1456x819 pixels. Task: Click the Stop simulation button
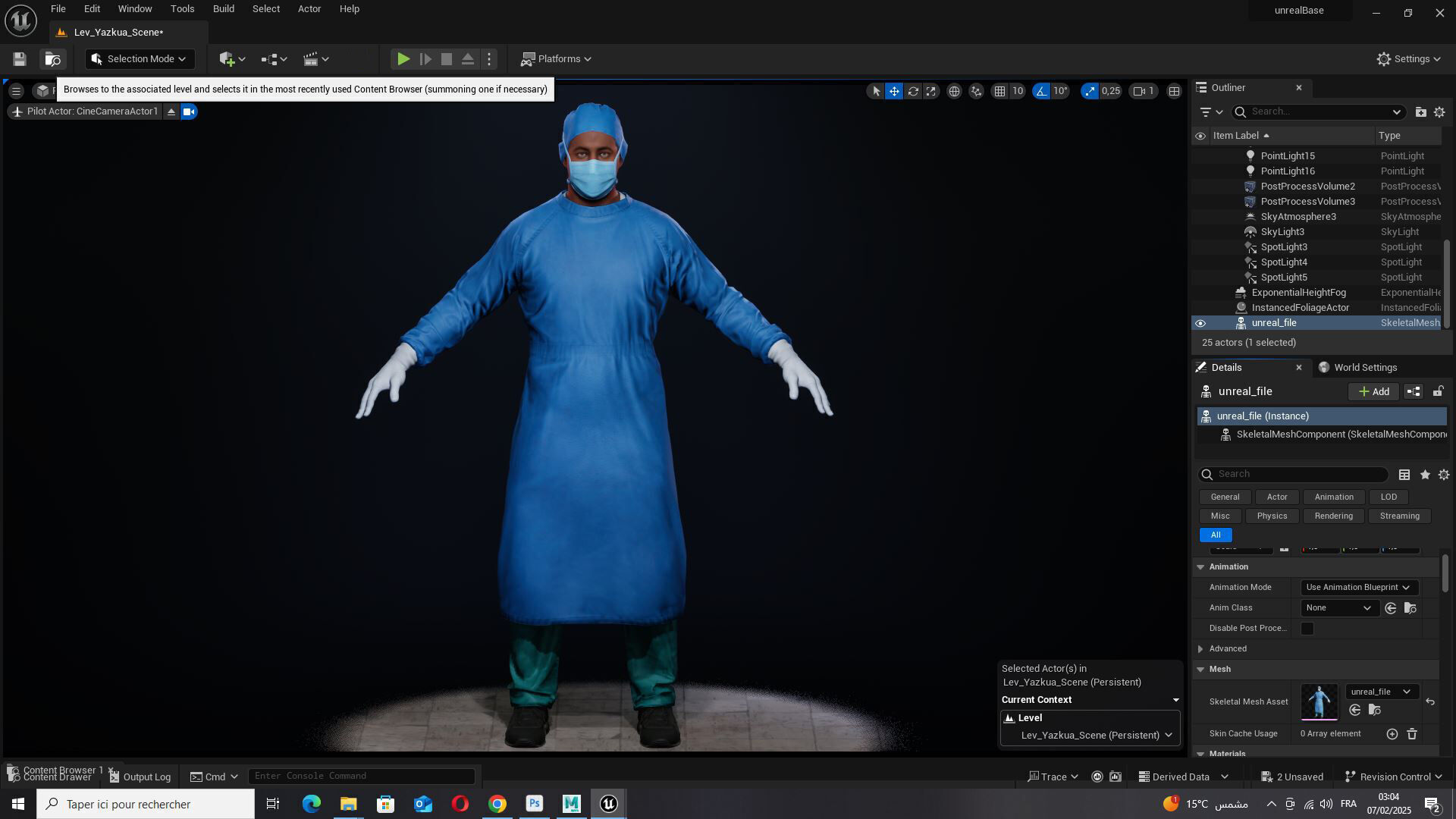click(x=447, y=59)
